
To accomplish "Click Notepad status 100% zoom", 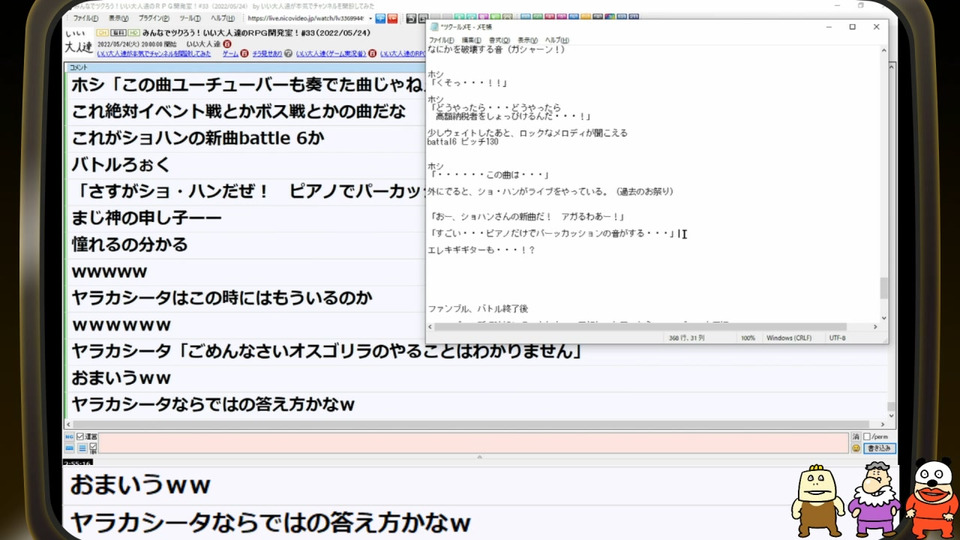I will [x=748, y=338].
